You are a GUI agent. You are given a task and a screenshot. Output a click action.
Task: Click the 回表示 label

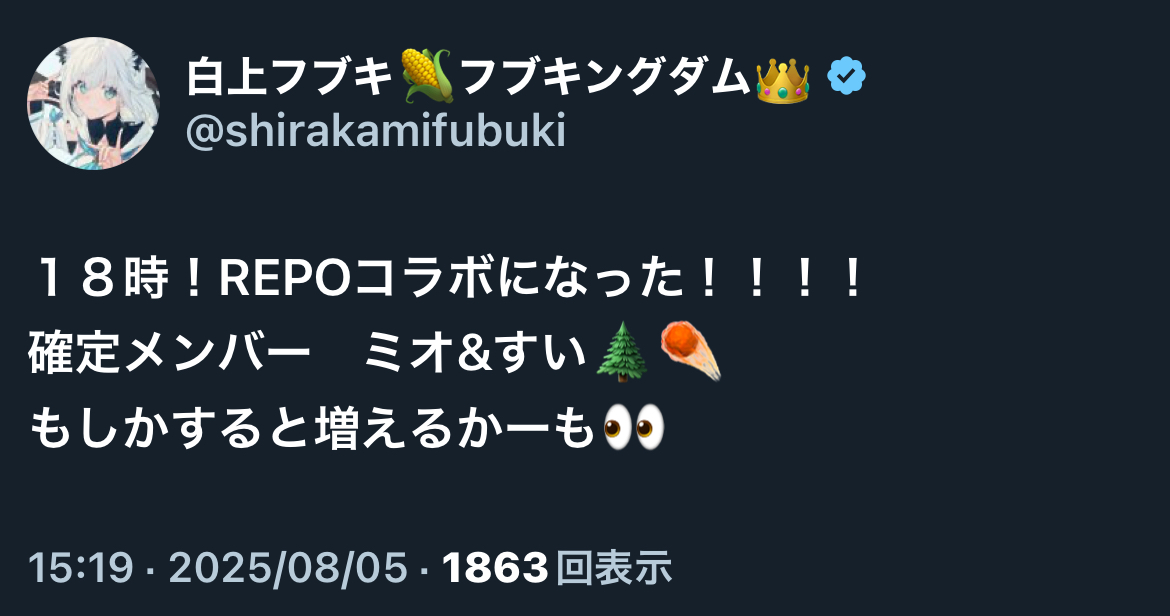click(613, 568)
